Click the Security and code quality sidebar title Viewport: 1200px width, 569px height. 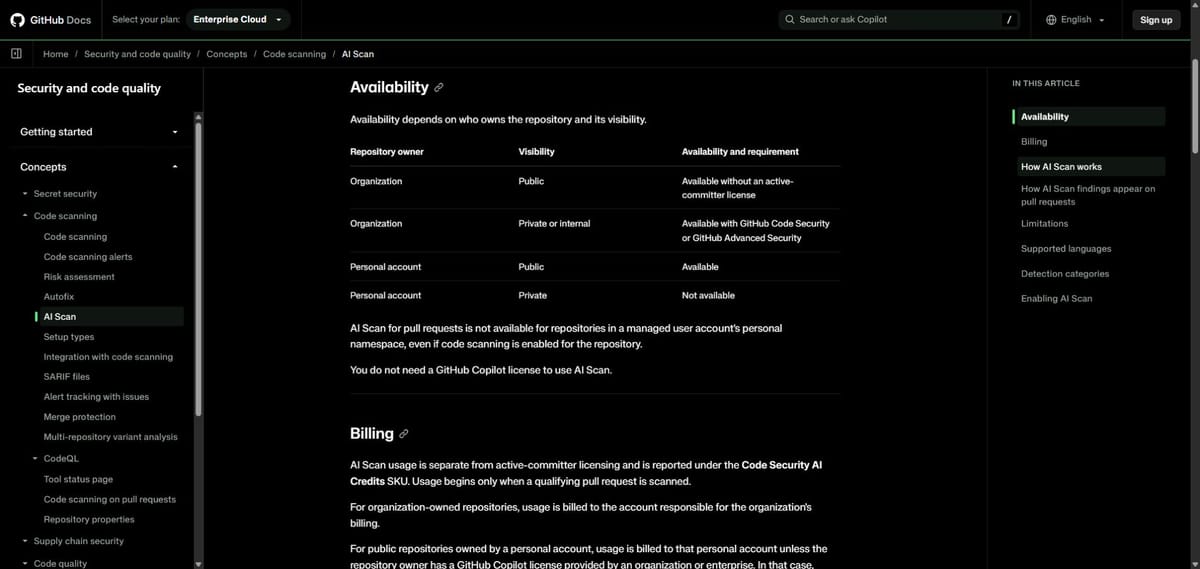click(89, 88)
